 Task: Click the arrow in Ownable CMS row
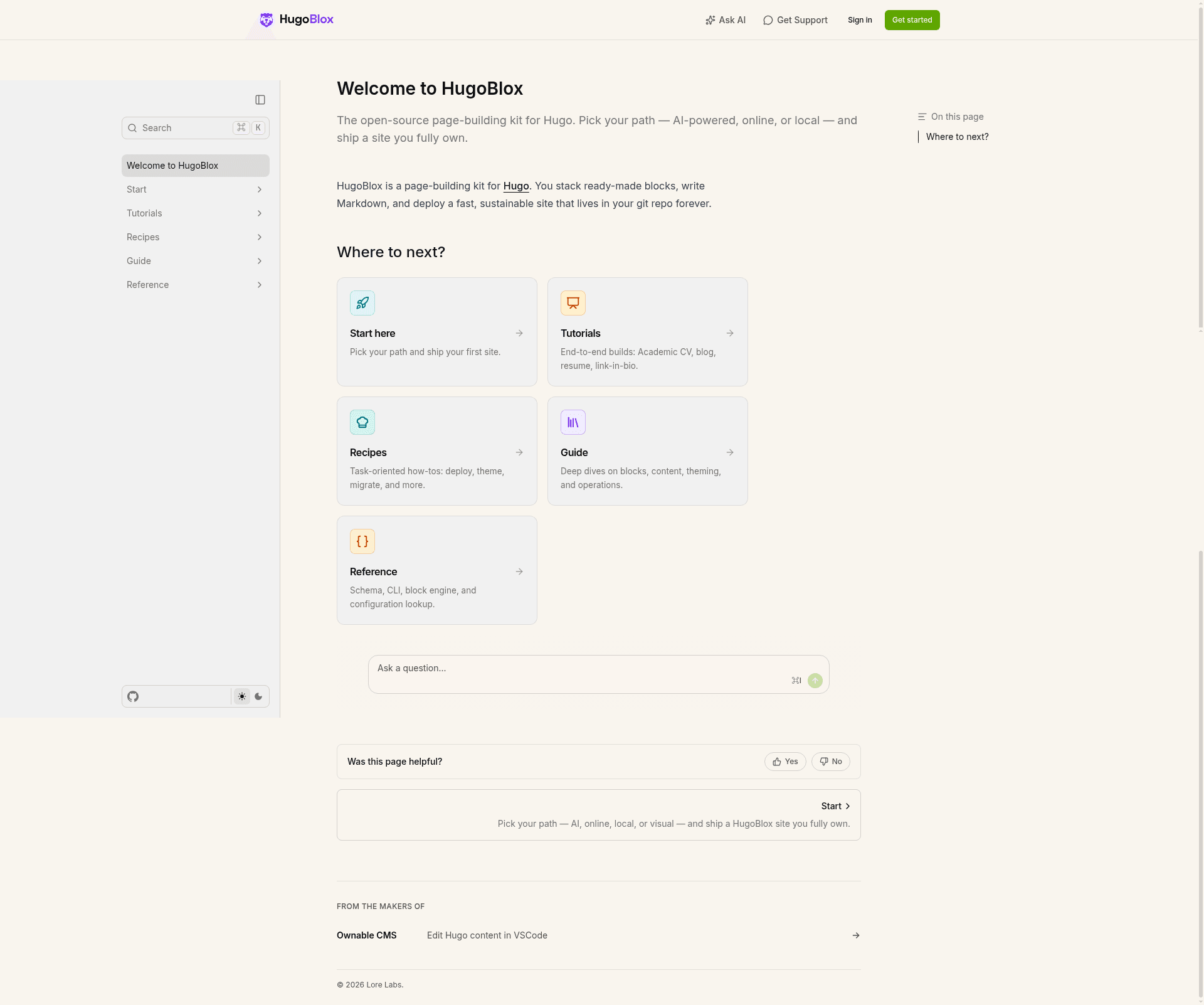pyautogui.click(x=856, y=935)
